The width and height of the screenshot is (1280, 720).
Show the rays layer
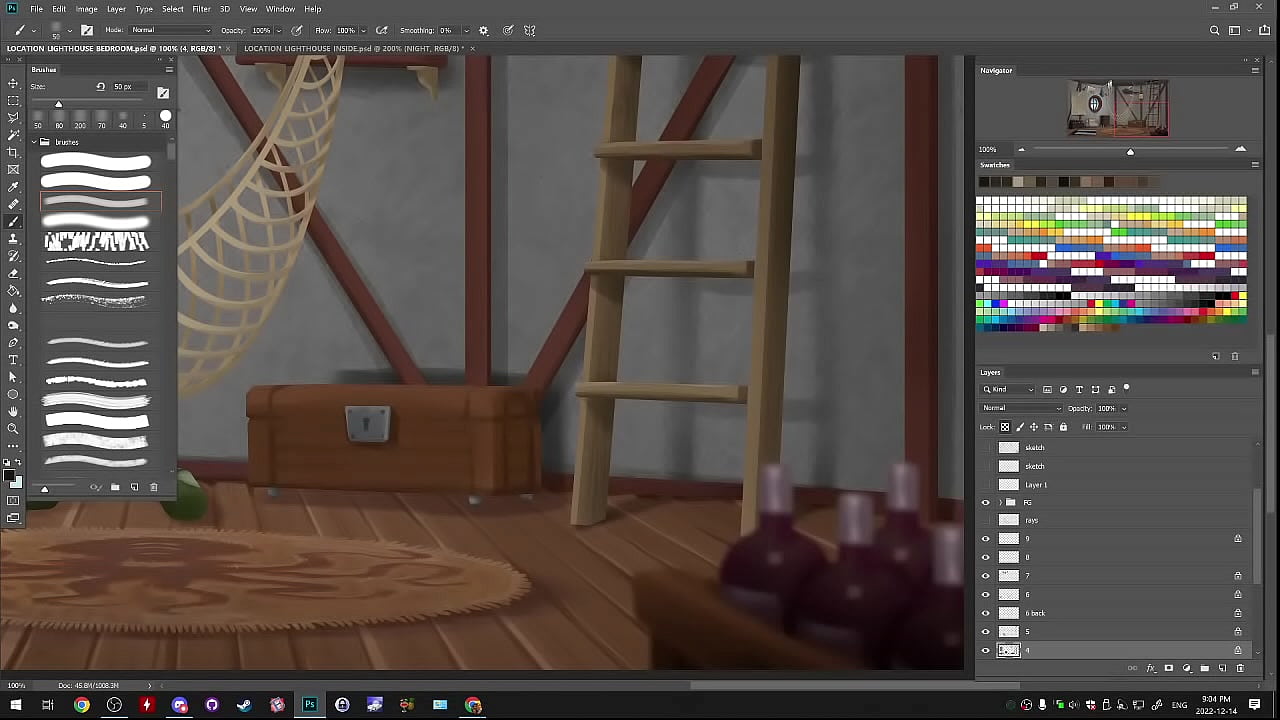coord(985,520)
